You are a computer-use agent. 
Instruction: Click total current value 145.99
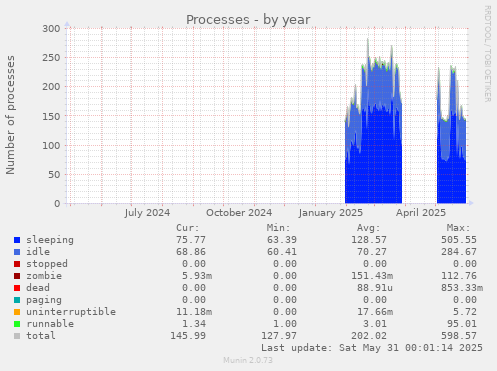(188, 336)
